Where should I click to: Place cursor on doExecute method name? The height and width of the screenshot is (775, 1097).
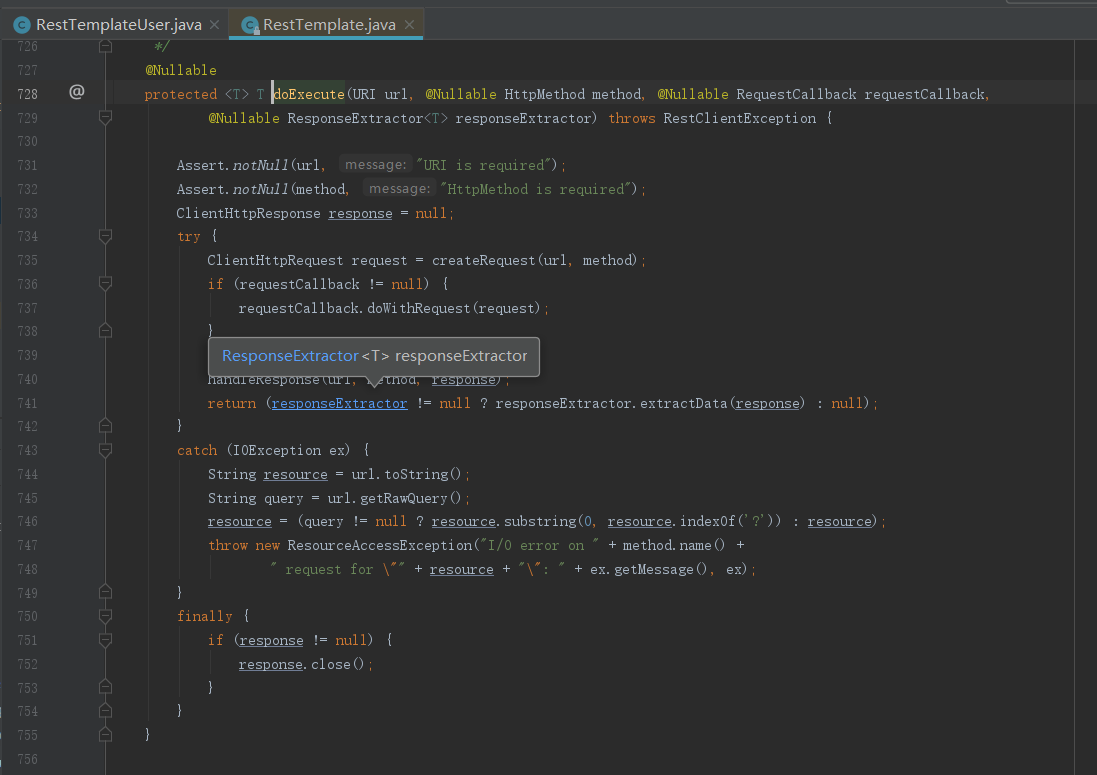pyautogui.click(x=309, y=94)
